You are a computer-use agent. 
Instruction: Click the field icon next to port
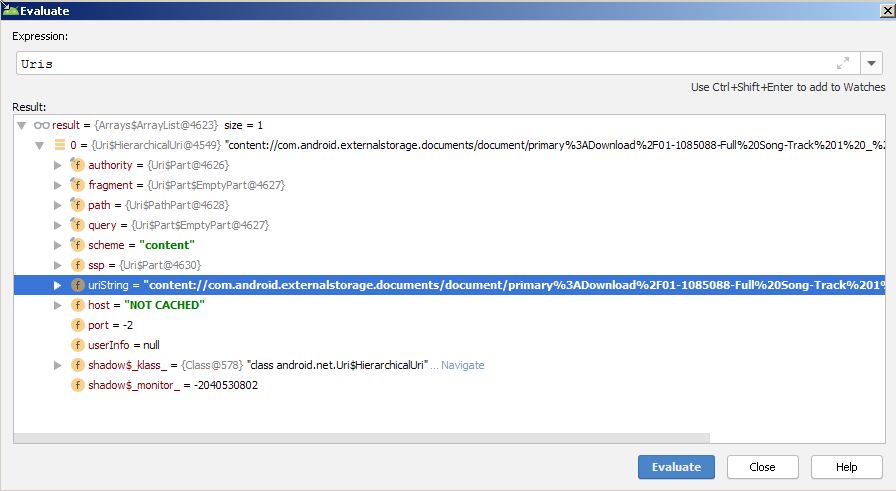(x=77, y=325)
